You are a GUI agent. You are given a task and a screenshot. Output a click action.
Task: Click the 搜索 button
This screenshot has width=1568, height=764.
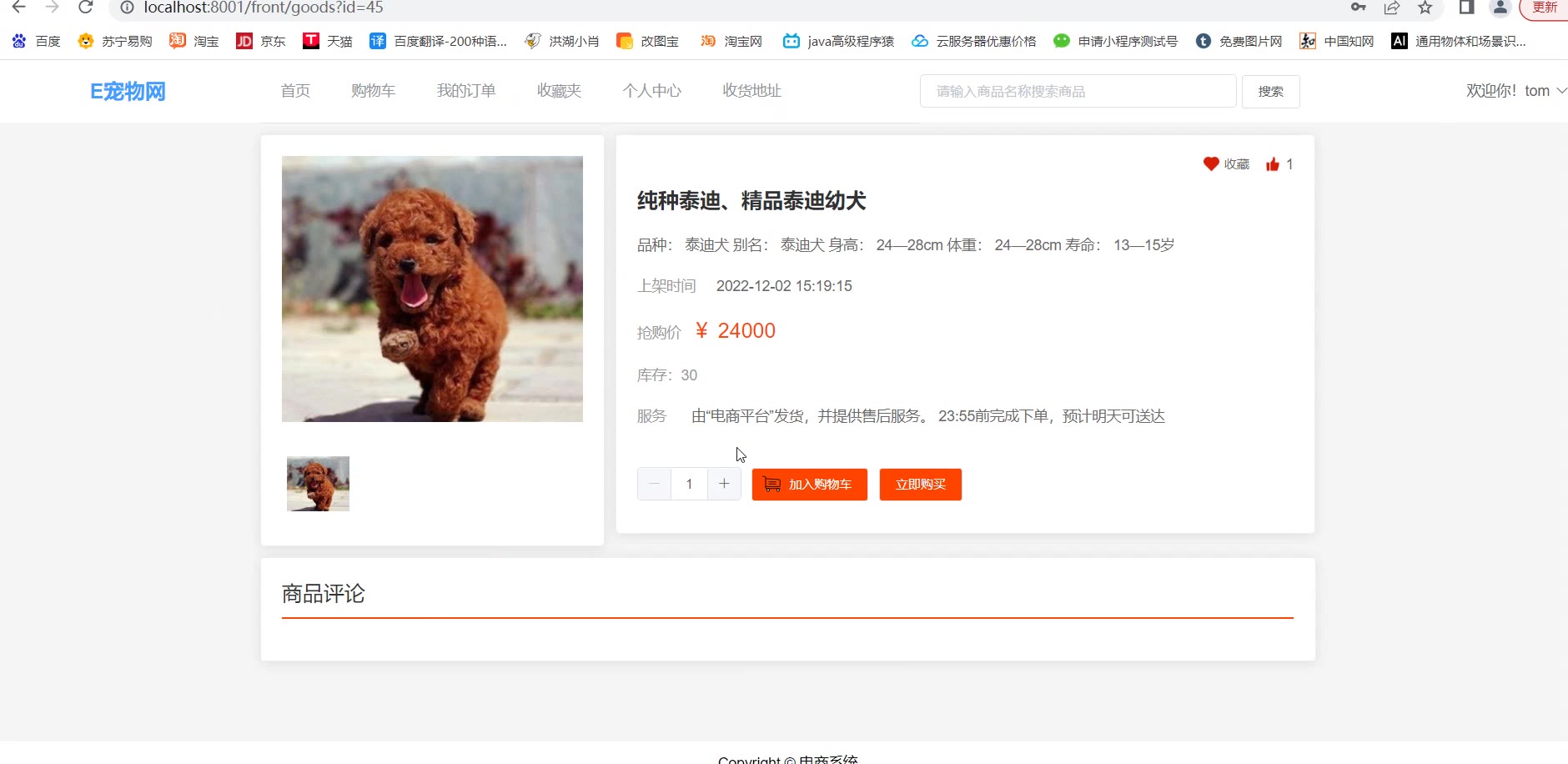(x=1270, y=91)
